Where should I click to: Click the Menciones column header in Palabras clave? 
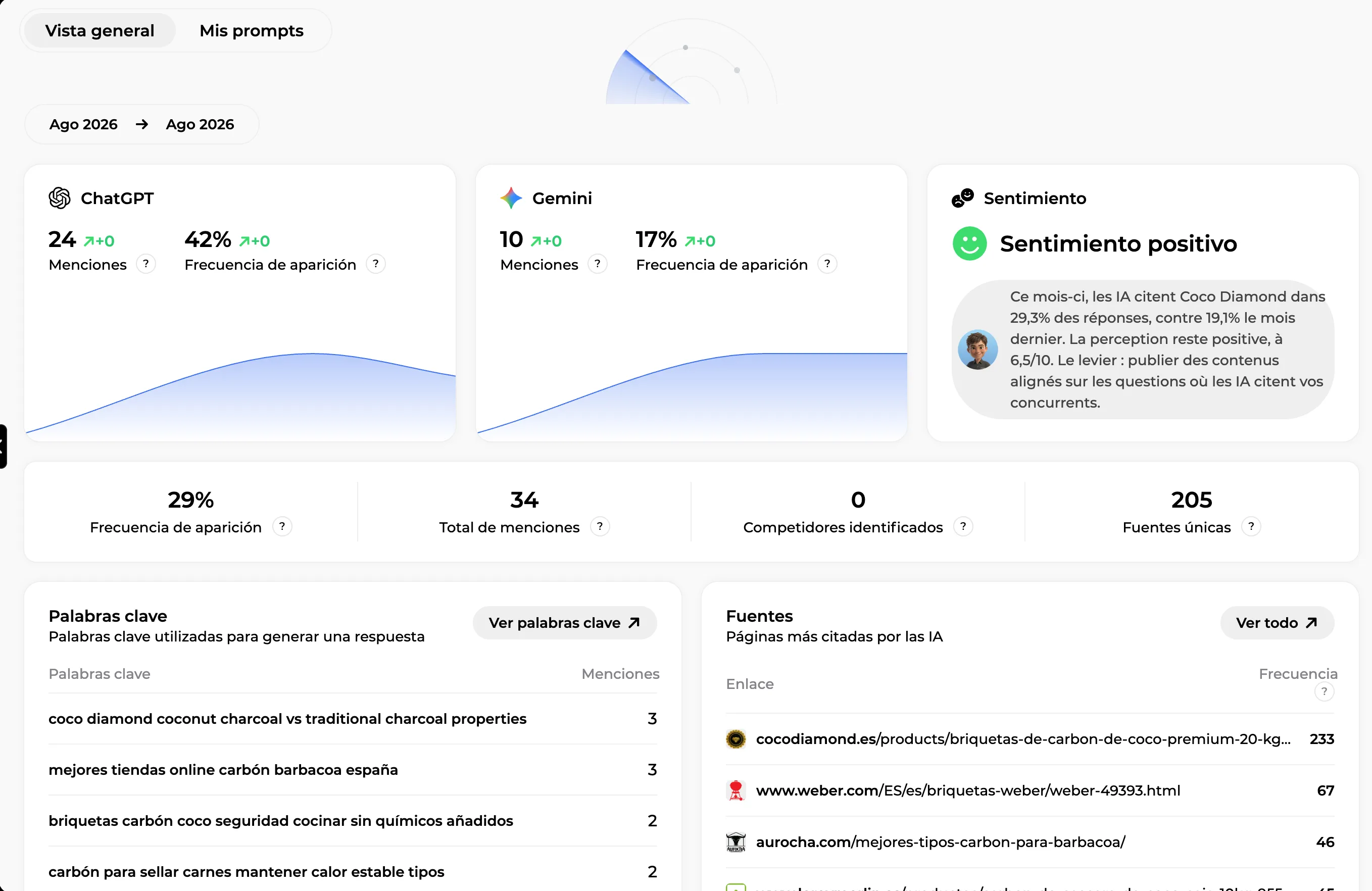(620, 674)
